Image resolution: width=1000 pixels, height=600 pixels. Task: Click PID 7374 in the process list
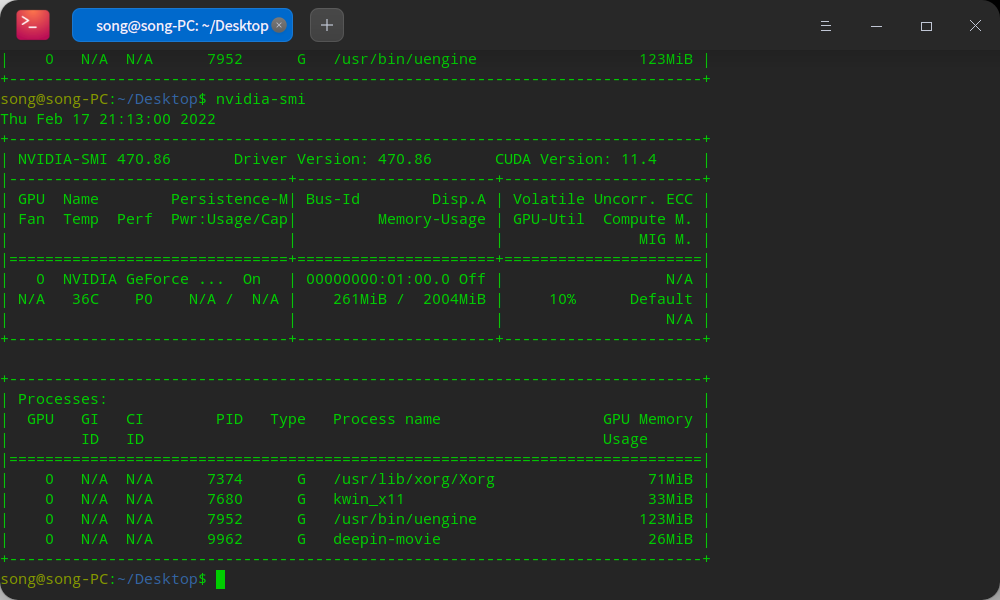(225, 479)
